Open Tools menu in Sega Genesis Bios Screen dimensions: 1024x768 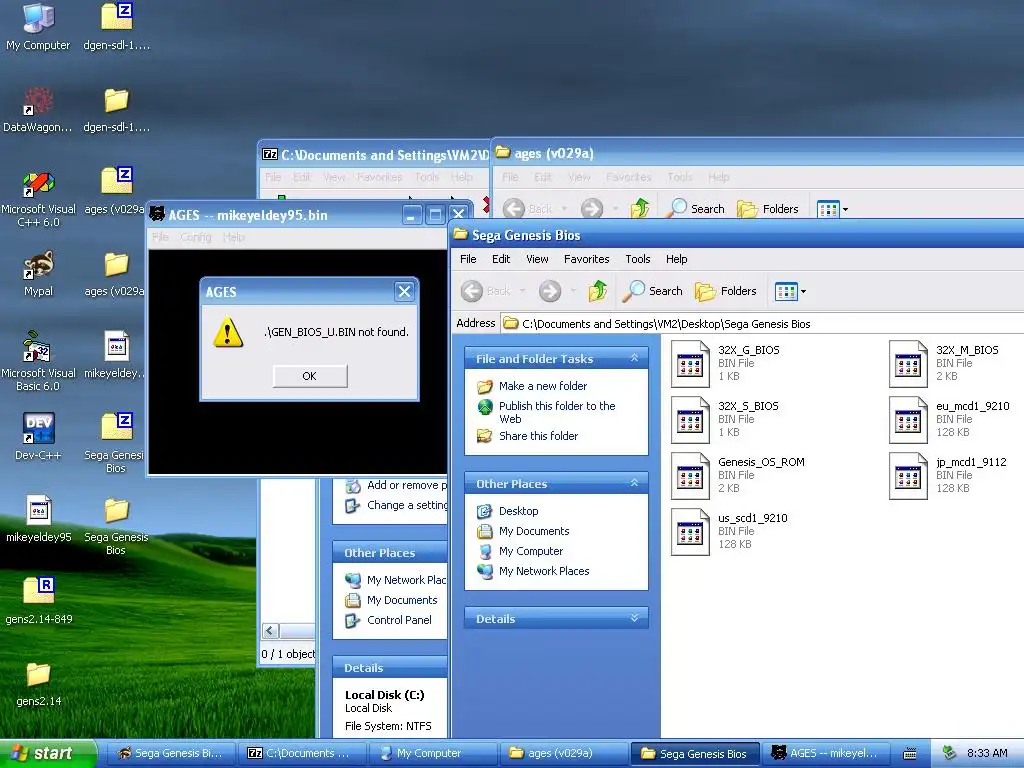[638, 259]
